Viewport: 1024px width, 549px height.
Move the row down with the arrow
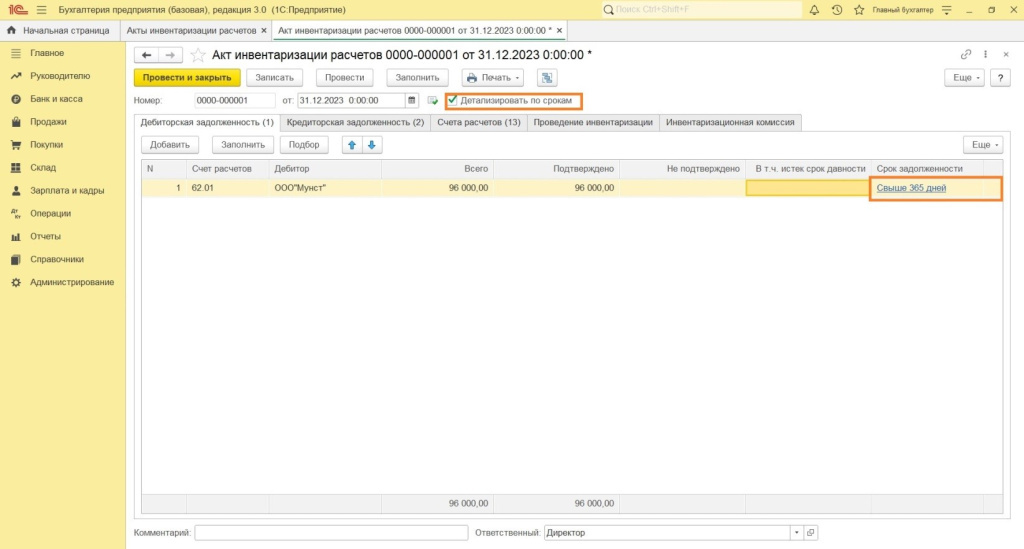pos(371,145)
